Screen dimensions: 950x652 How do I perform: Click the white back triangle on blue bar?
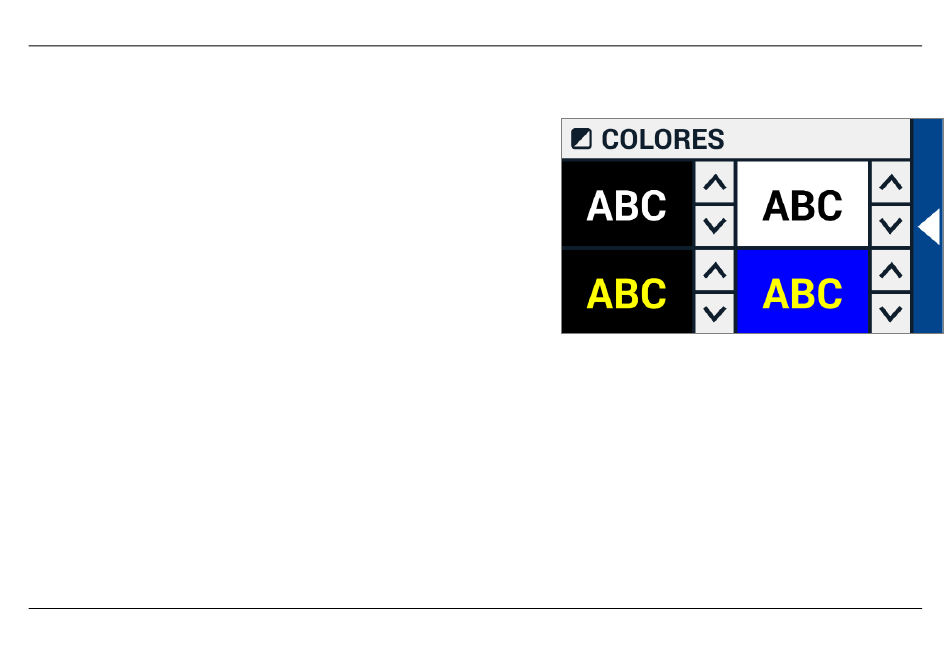(x=929, y=227)
